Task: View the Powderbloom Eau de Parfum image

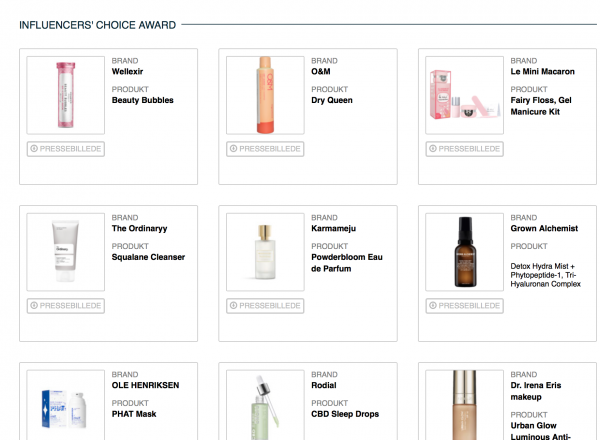Action: click(x=265, y=252)
